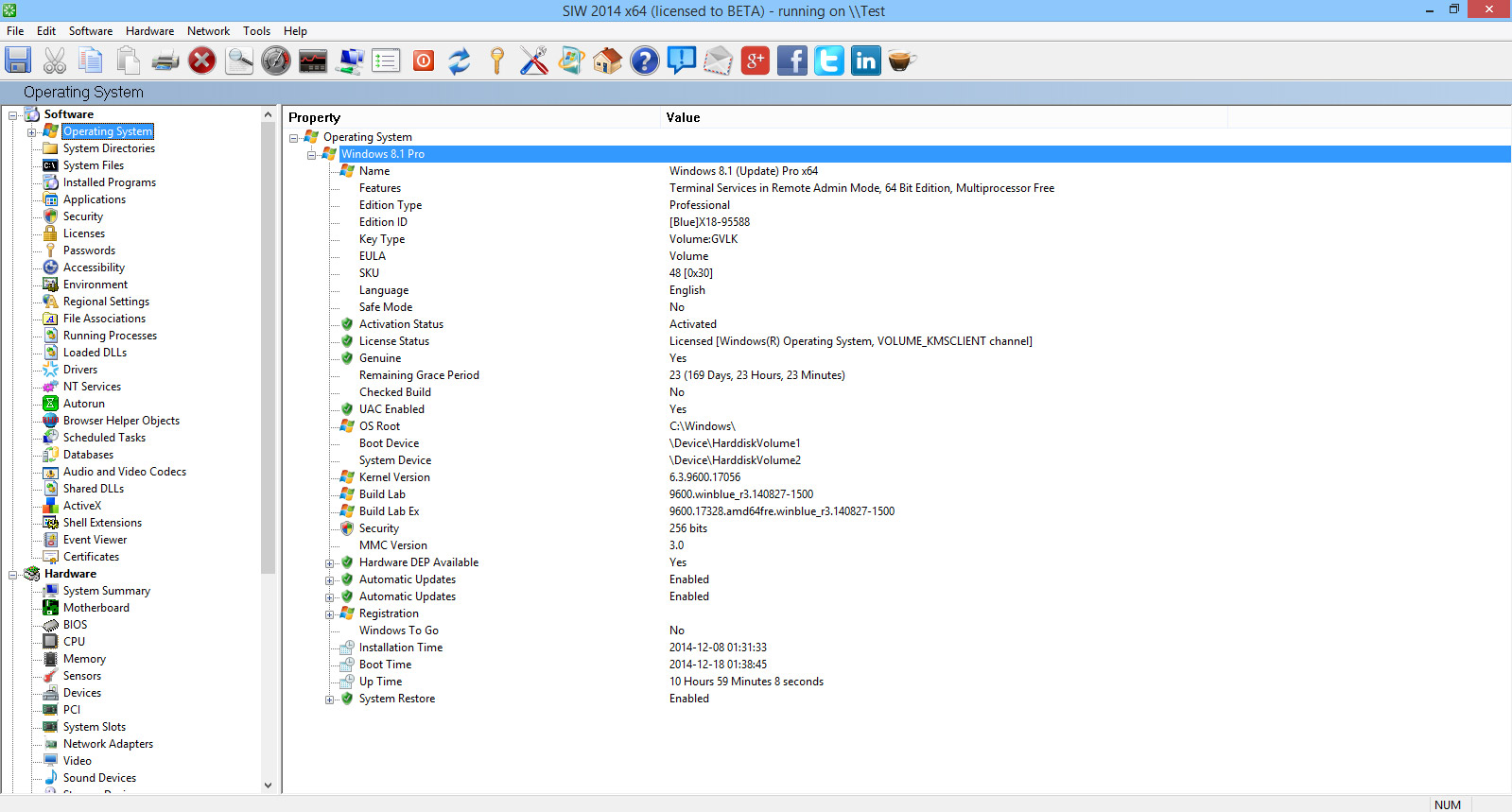Click the blue refresh arrows icon
The height and width of the screenshot is (812, 1512).
click(x=460, y=60)
